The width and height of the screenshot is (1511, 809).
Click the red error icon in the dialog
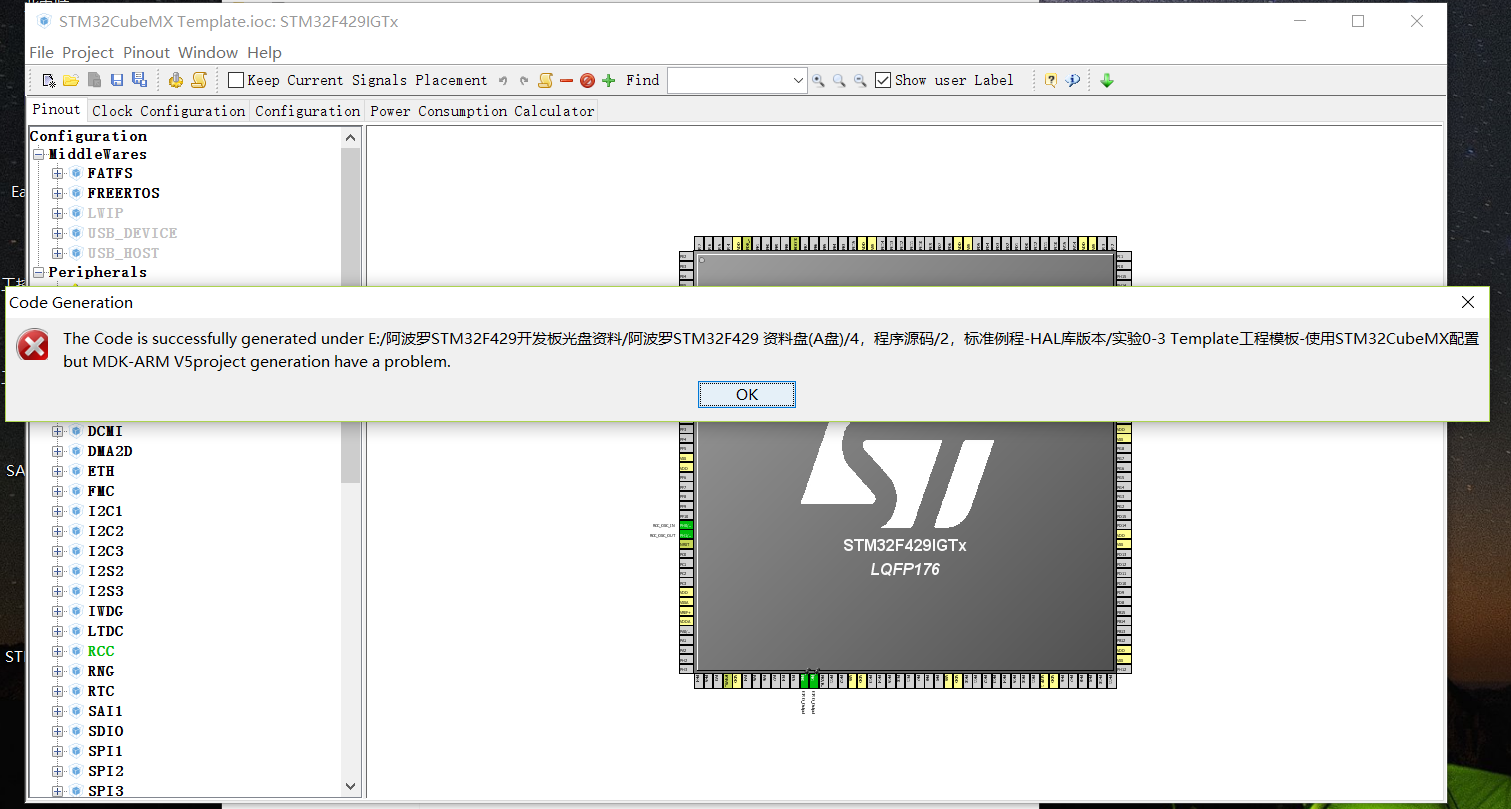pyautogui.click(x=33, y=346)
